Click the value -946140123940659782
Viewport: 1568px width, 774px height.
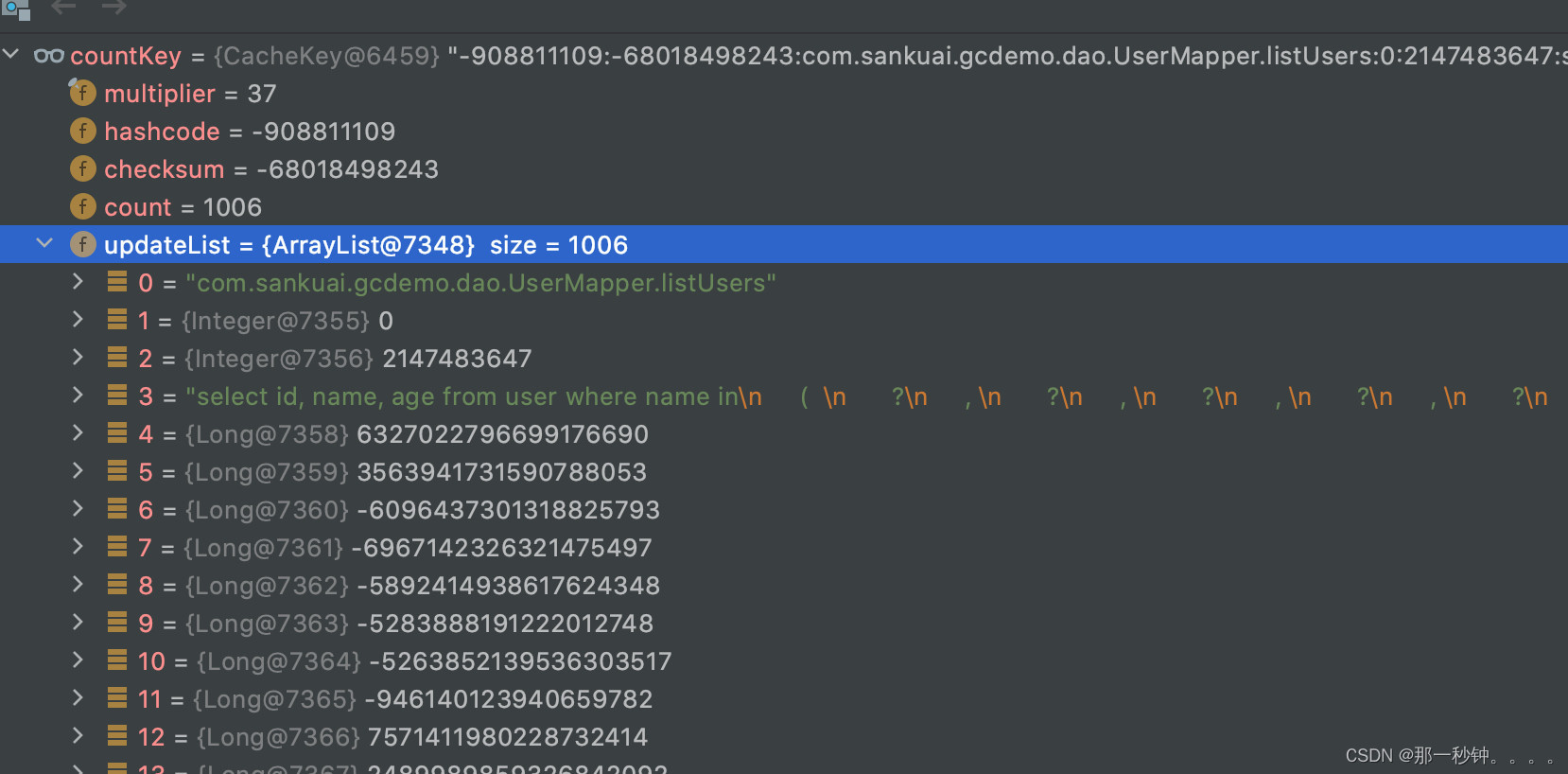point(509,699)
